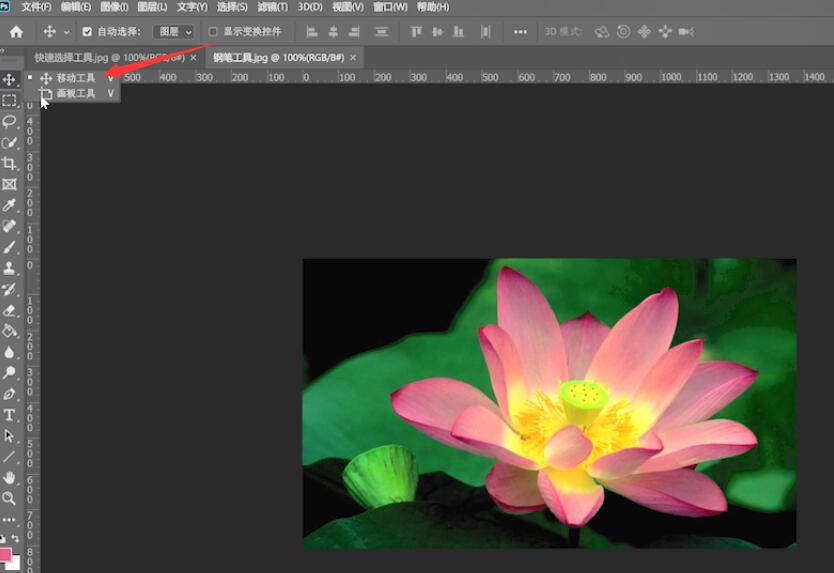Open the 图层(L) menu

click(152, 7)
